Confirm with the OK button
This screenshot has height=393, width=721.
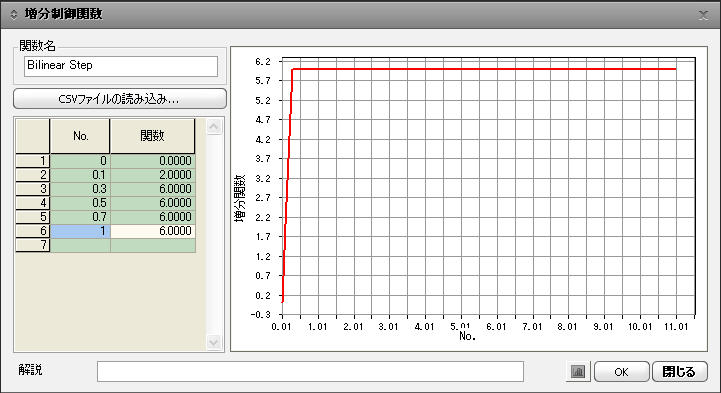[622, 371]
